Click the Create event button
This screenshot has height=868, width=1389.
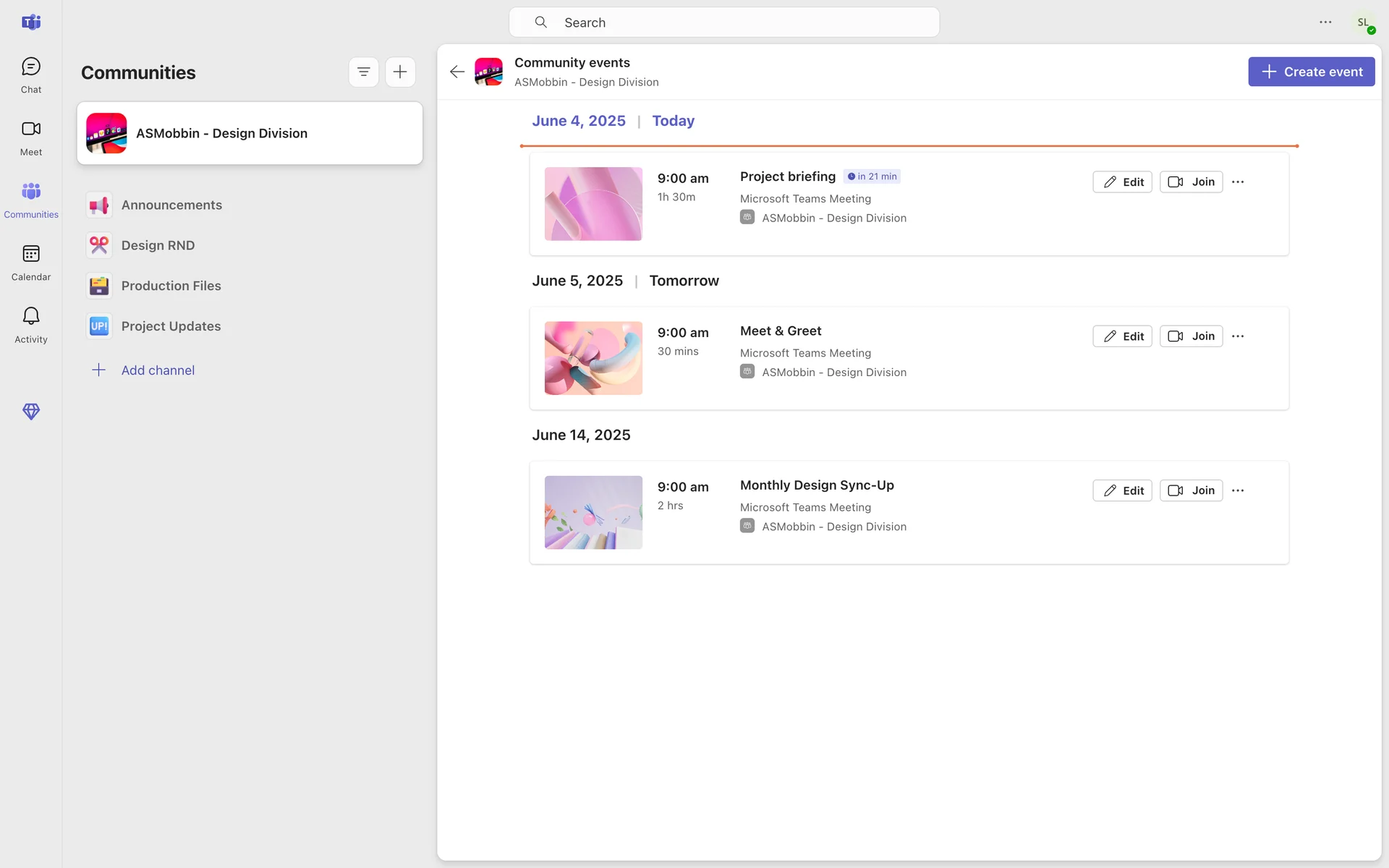coord(1311,72)
